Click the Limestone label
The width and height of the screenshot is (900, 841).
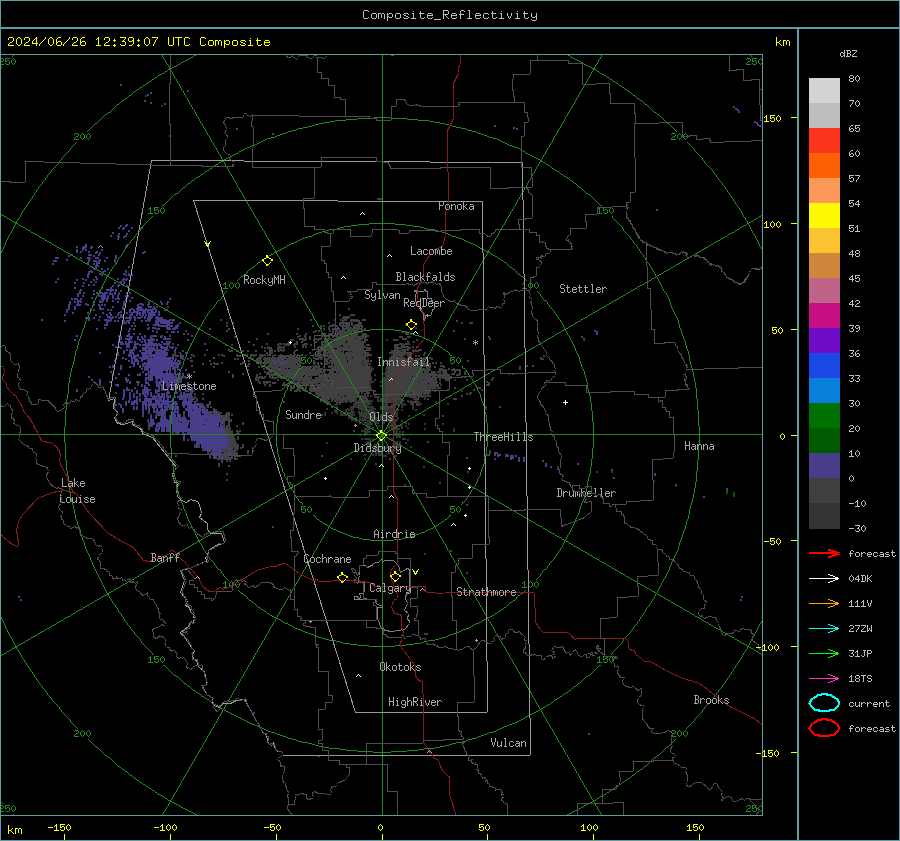tap(189, 386)
